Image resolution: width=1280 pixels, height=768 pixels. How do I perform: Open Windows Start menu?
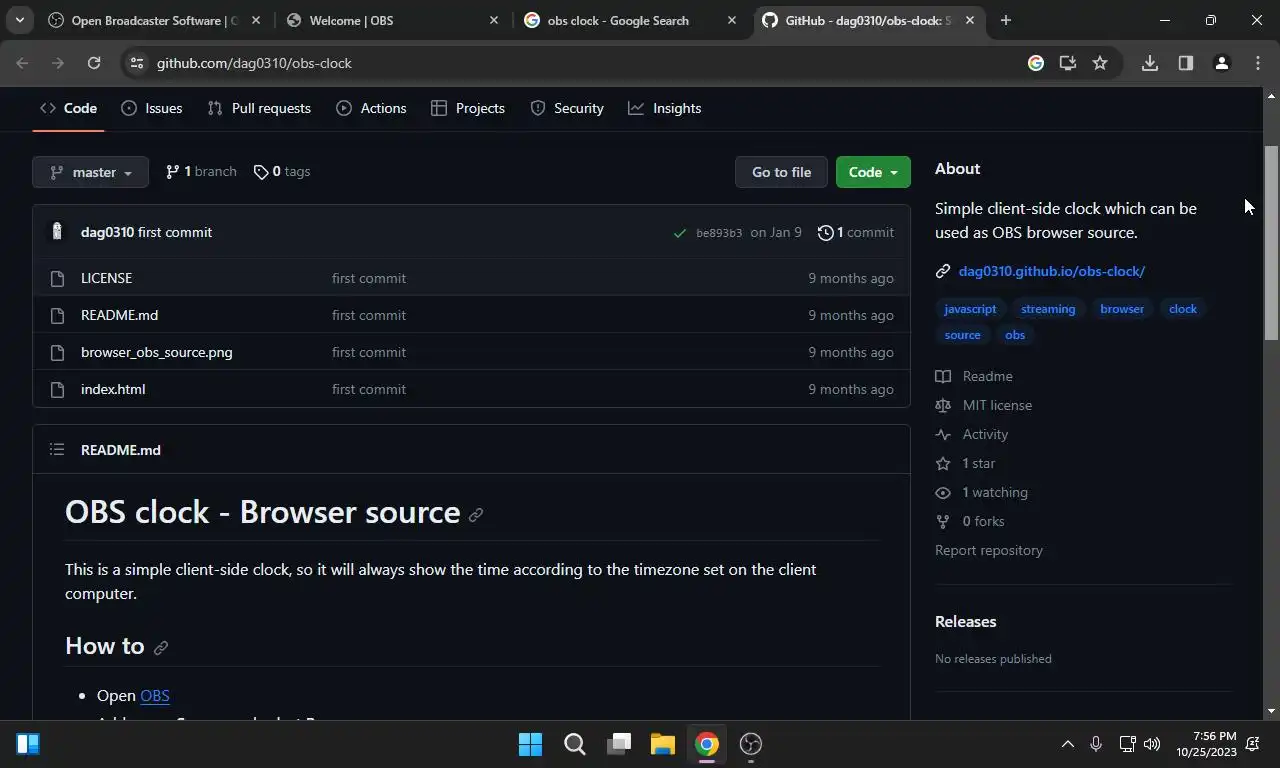tap(530, 744)
